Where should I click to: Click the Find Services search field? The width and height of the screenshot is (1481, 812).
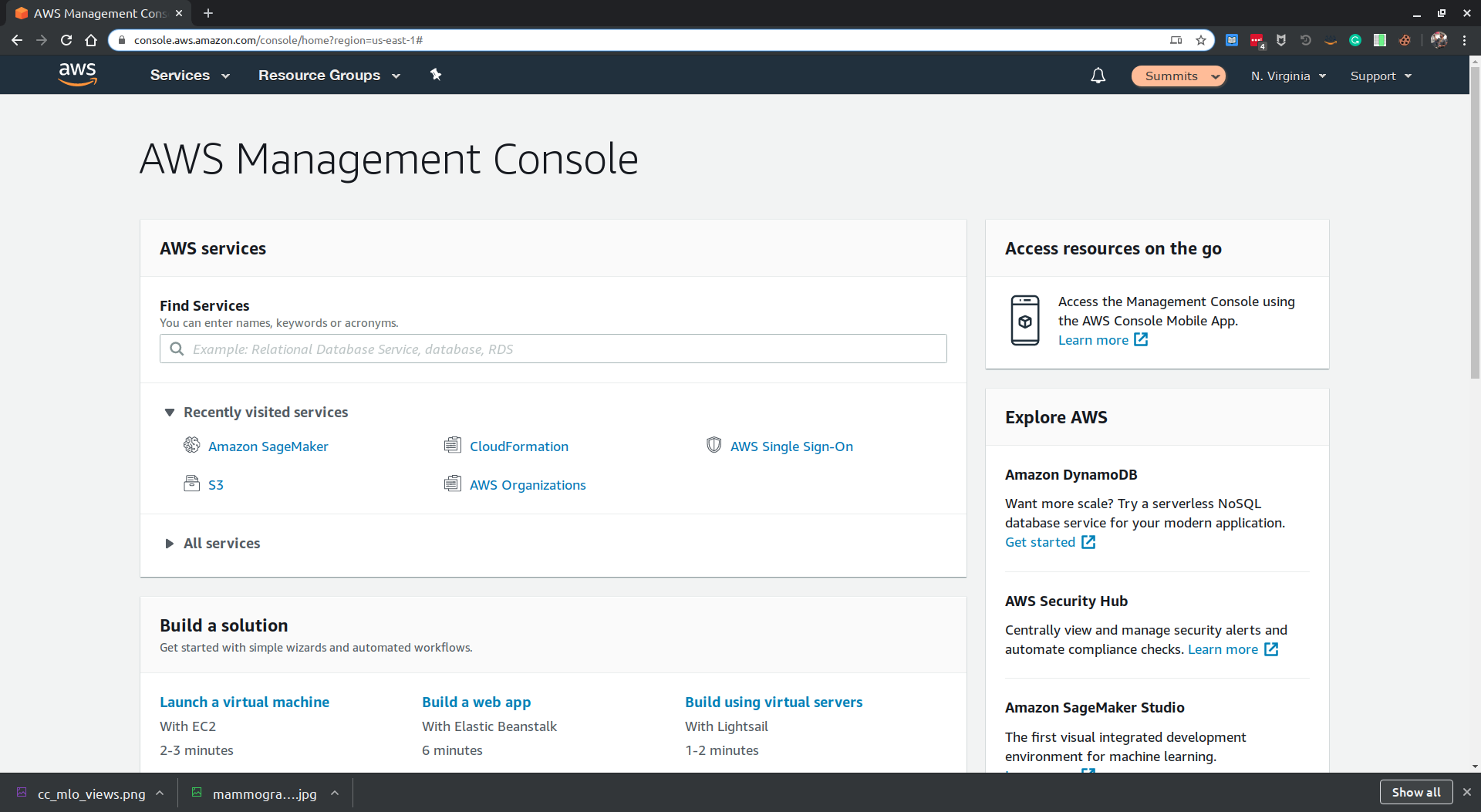pos(553,349)
